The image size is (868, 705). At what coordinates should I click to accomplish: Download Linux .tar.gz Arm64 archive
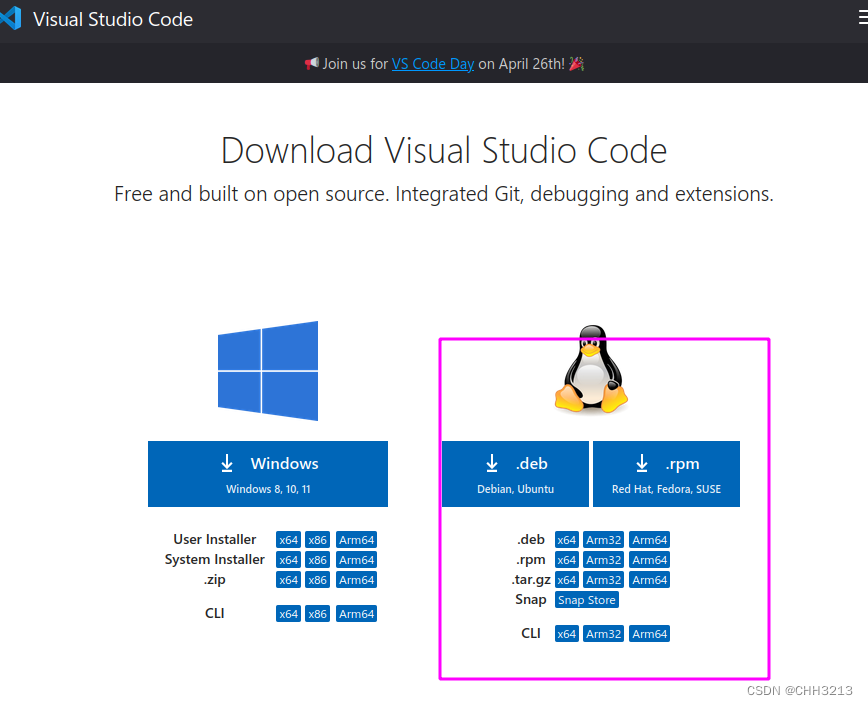coord(649,579)
